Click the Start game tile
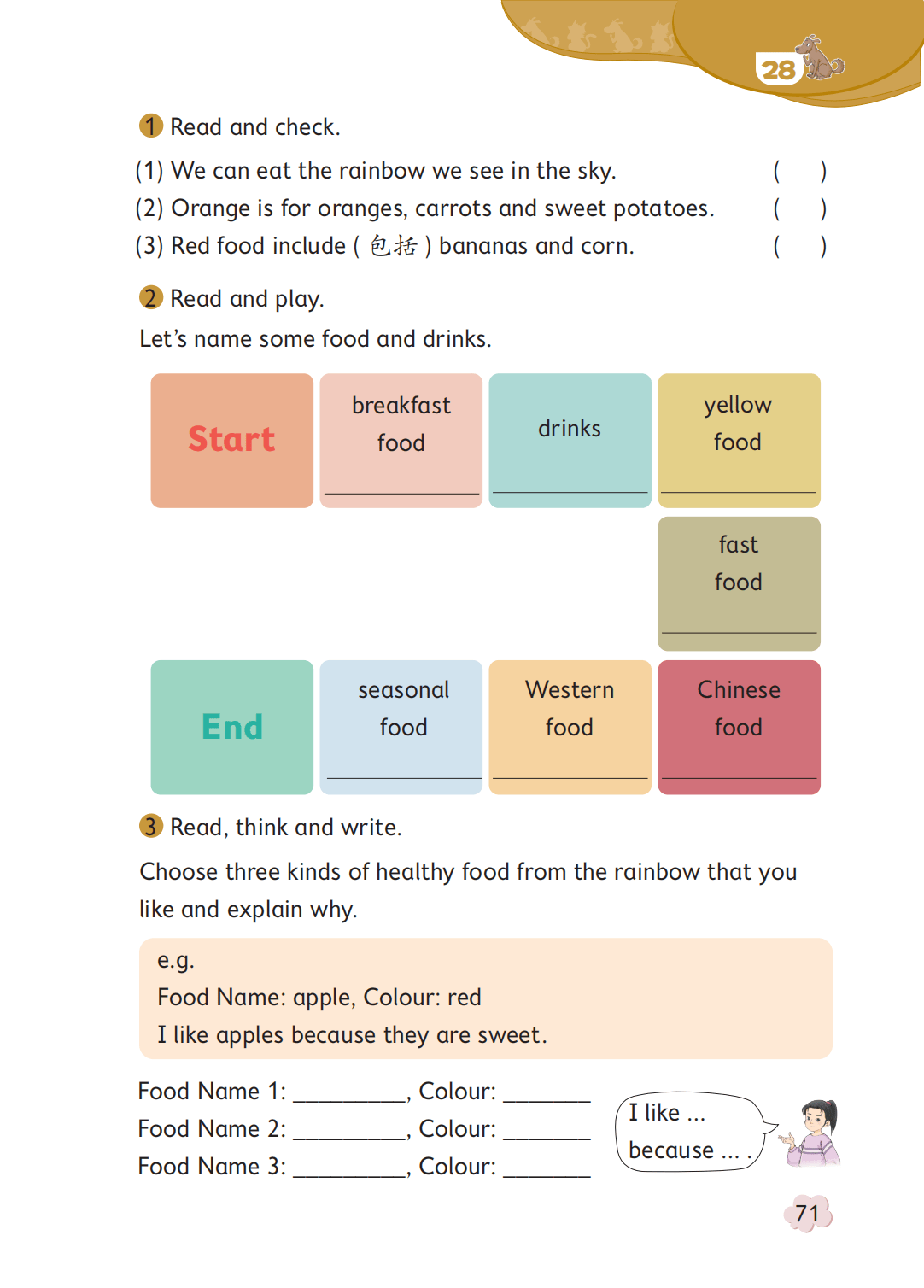 tap(232, 441)
